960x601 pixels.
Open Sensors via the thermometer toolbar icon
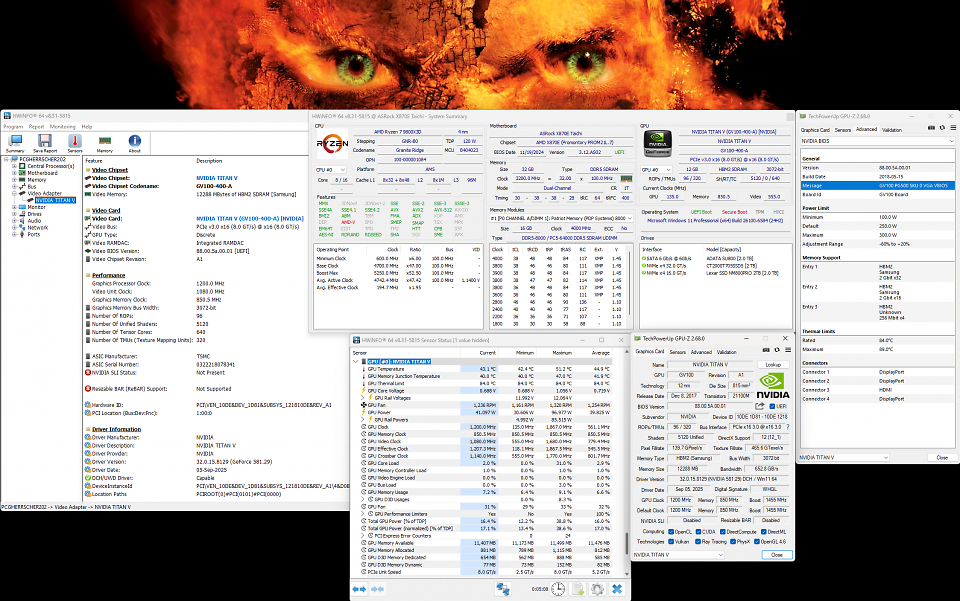[x=75, y=144]
